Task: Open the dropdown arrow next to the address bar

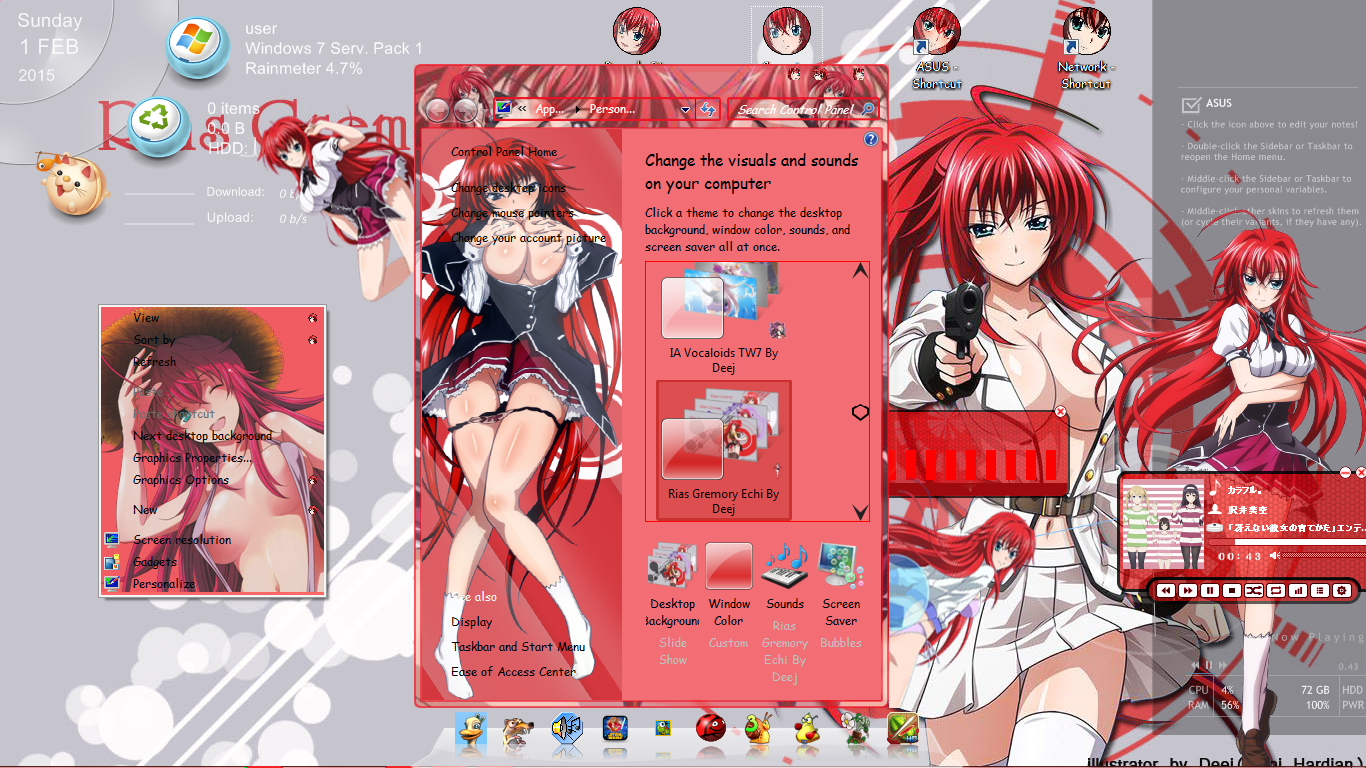Action: point(685,110)
